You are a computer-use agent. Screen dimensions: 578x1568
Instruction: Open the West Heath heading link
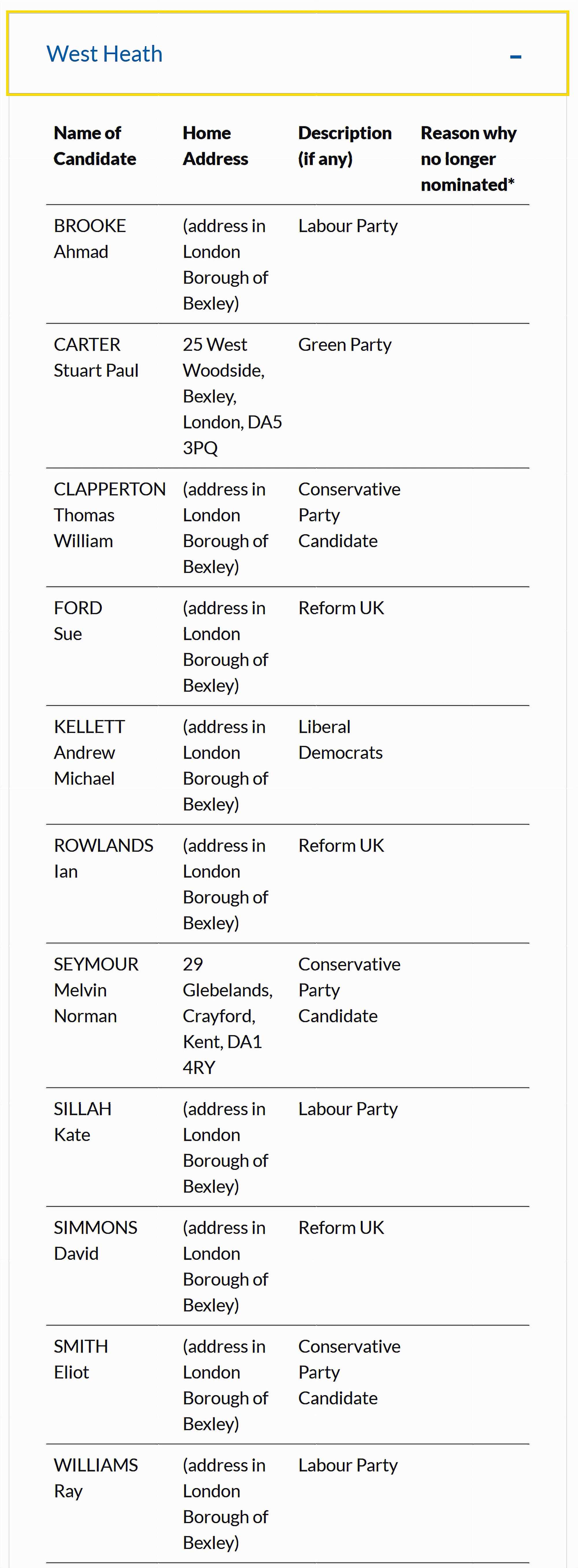click(104, 53)
